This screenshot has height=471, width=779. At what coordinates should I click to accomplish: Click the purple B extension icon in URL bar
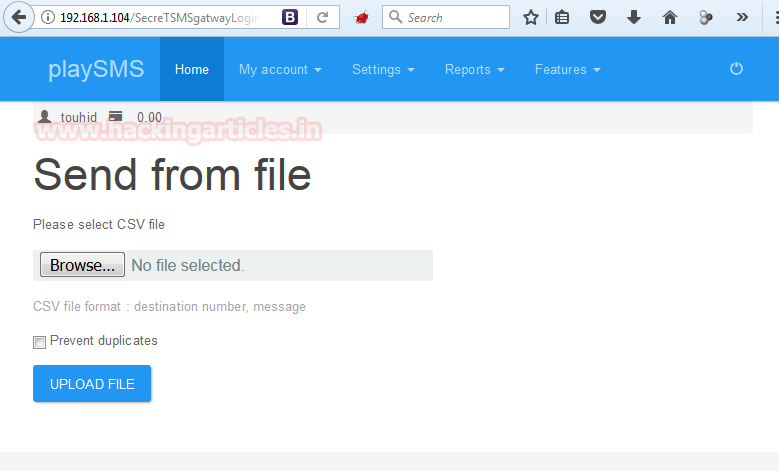coord(290,17)
